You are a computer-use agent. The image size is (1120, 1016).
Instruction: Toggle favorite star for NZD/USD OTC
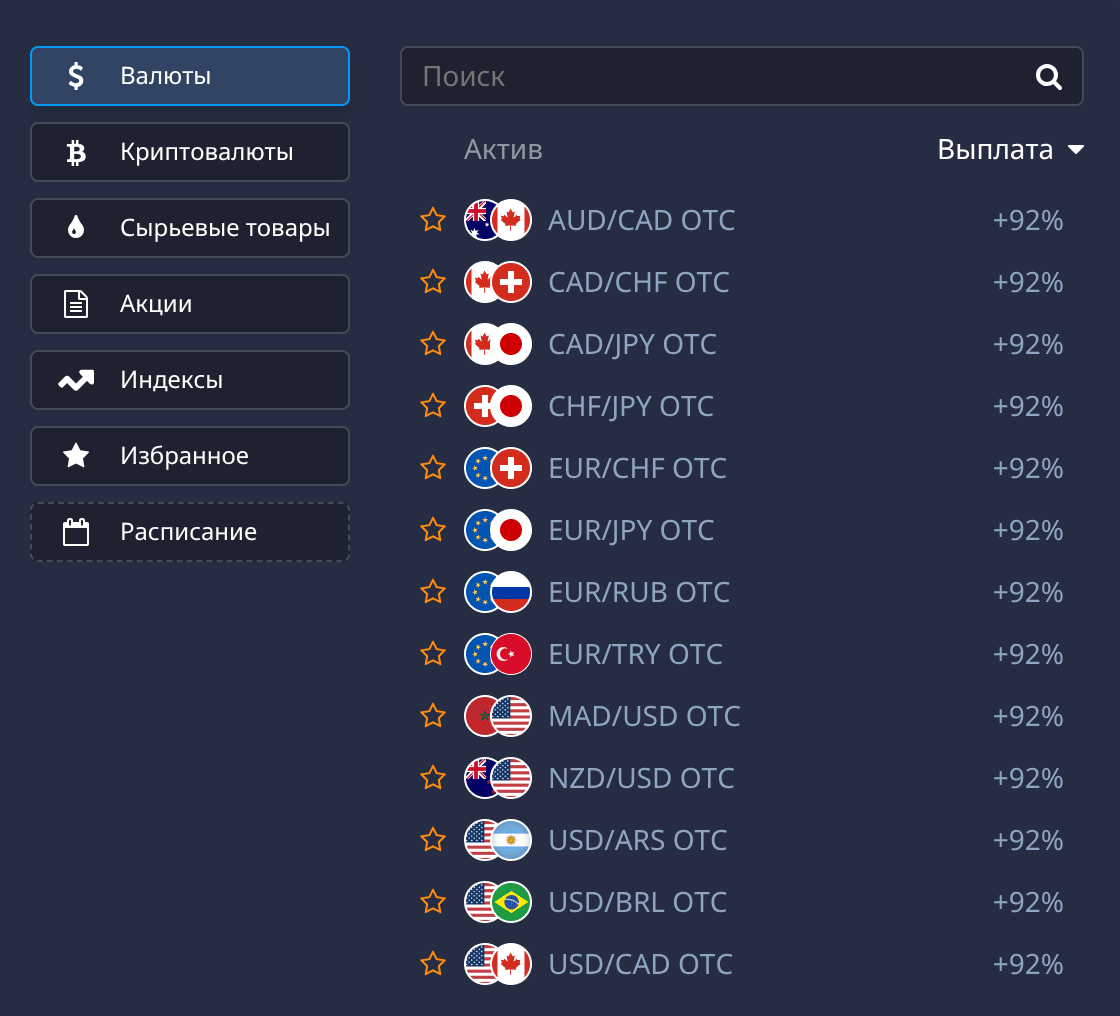point(433,778)
